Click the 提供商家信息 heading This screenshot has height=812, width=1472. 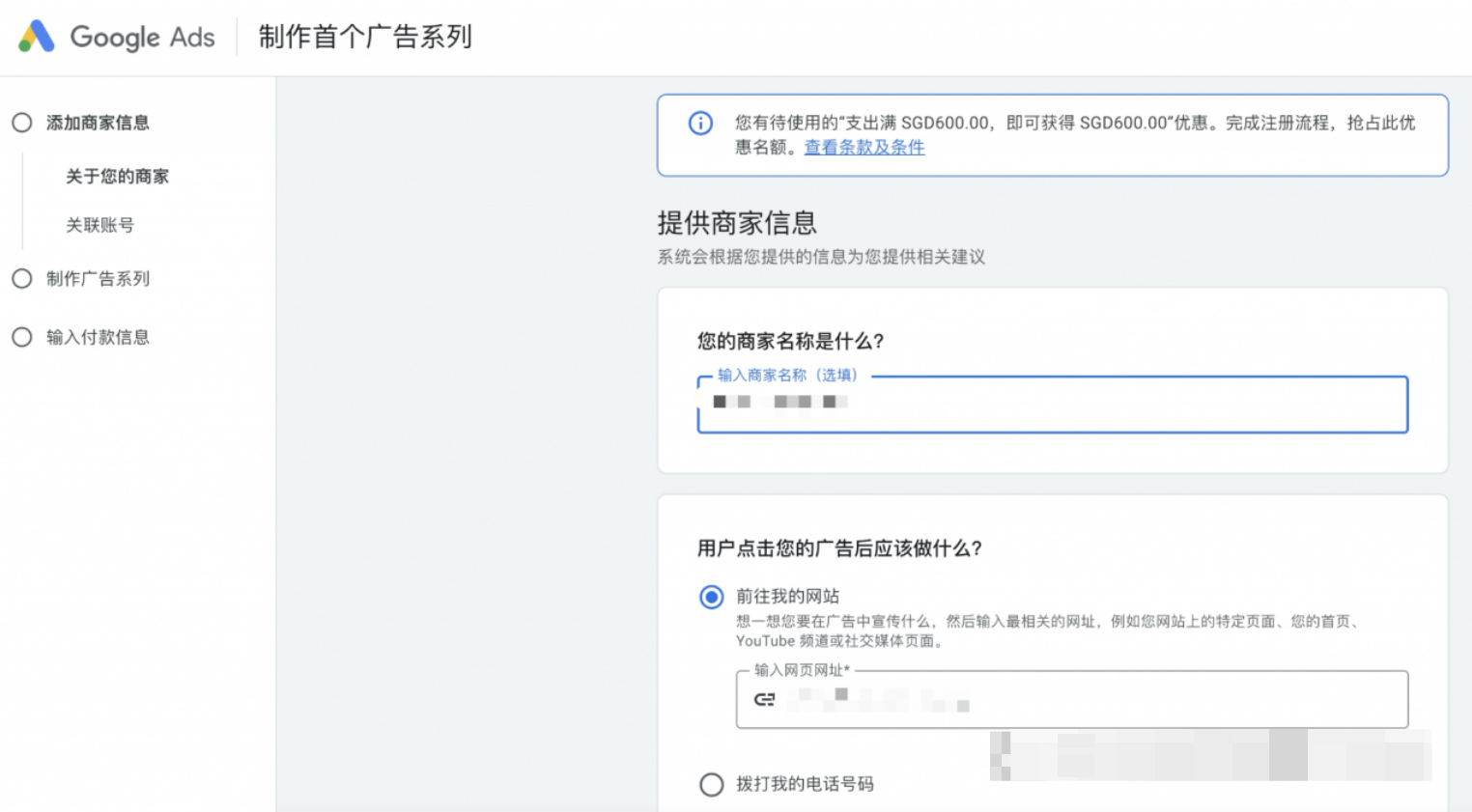point(737,223)
